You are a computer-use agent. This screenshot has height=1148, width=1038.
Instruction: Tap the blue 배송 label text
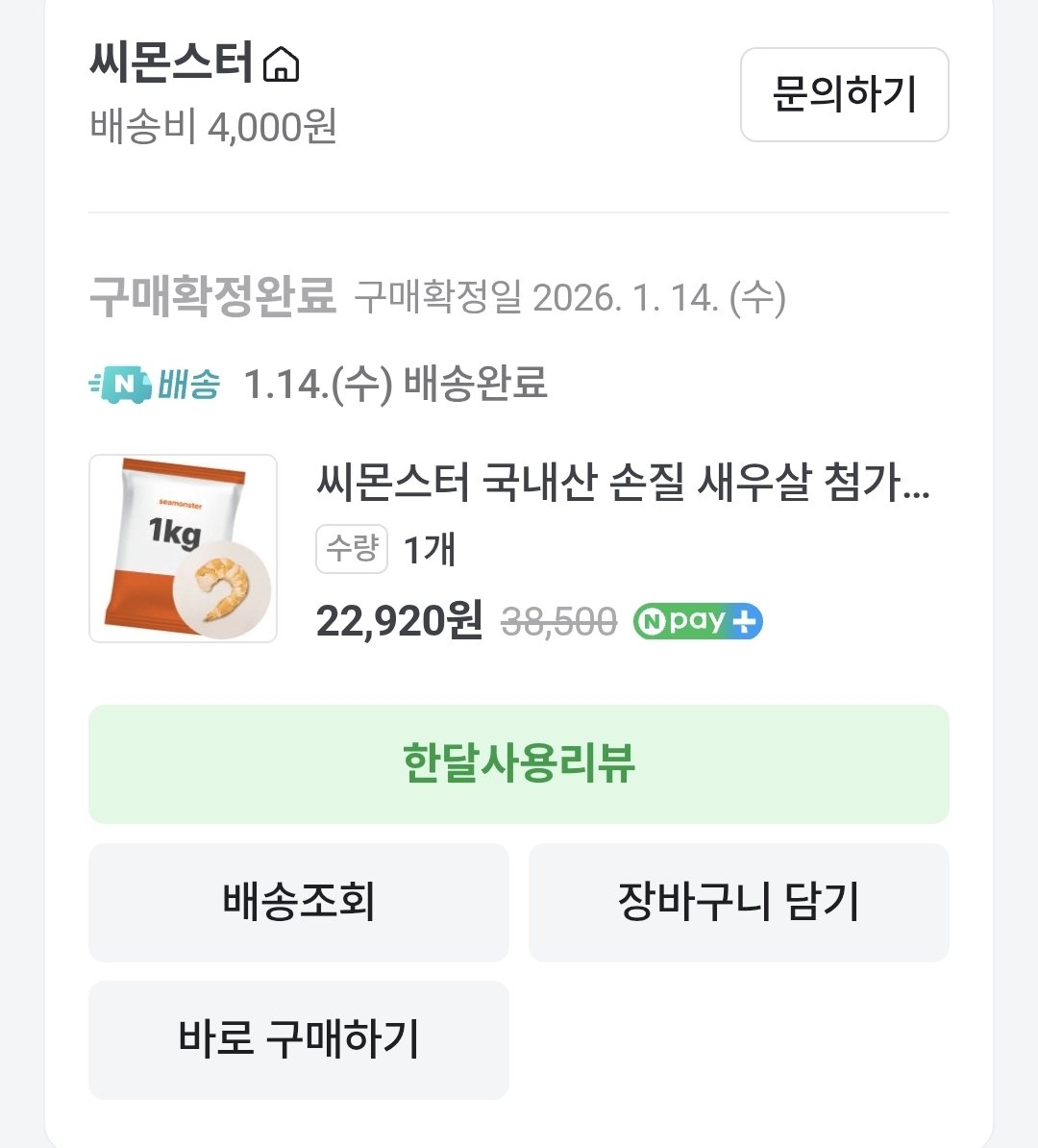(189, 385)
